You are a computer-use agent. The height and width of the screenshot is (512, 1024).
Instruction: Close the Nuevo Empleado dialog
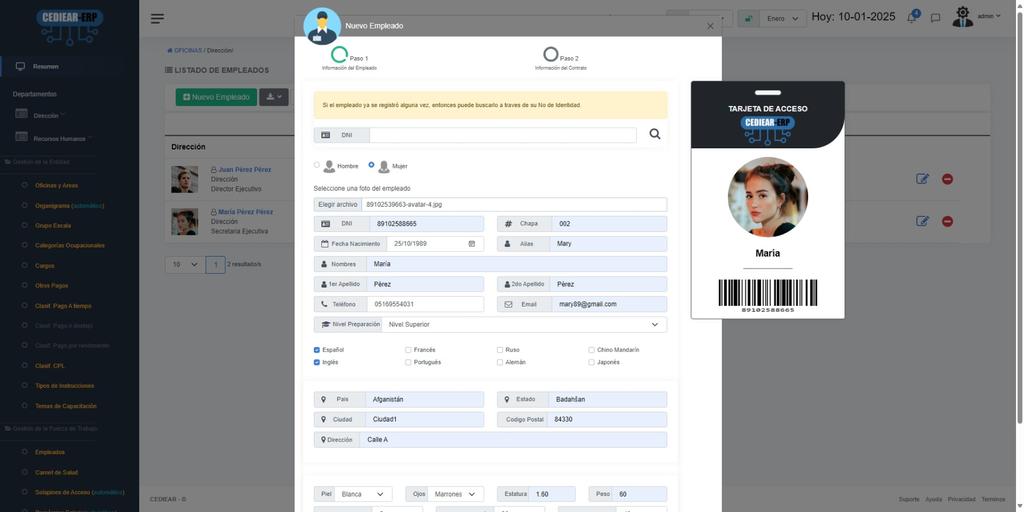(x=710, y=26)
